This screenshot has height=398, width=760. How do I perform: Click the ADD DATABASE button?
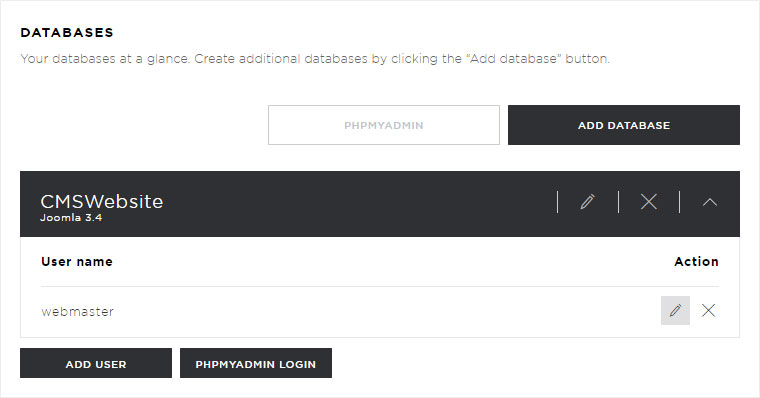click(624, 125)
